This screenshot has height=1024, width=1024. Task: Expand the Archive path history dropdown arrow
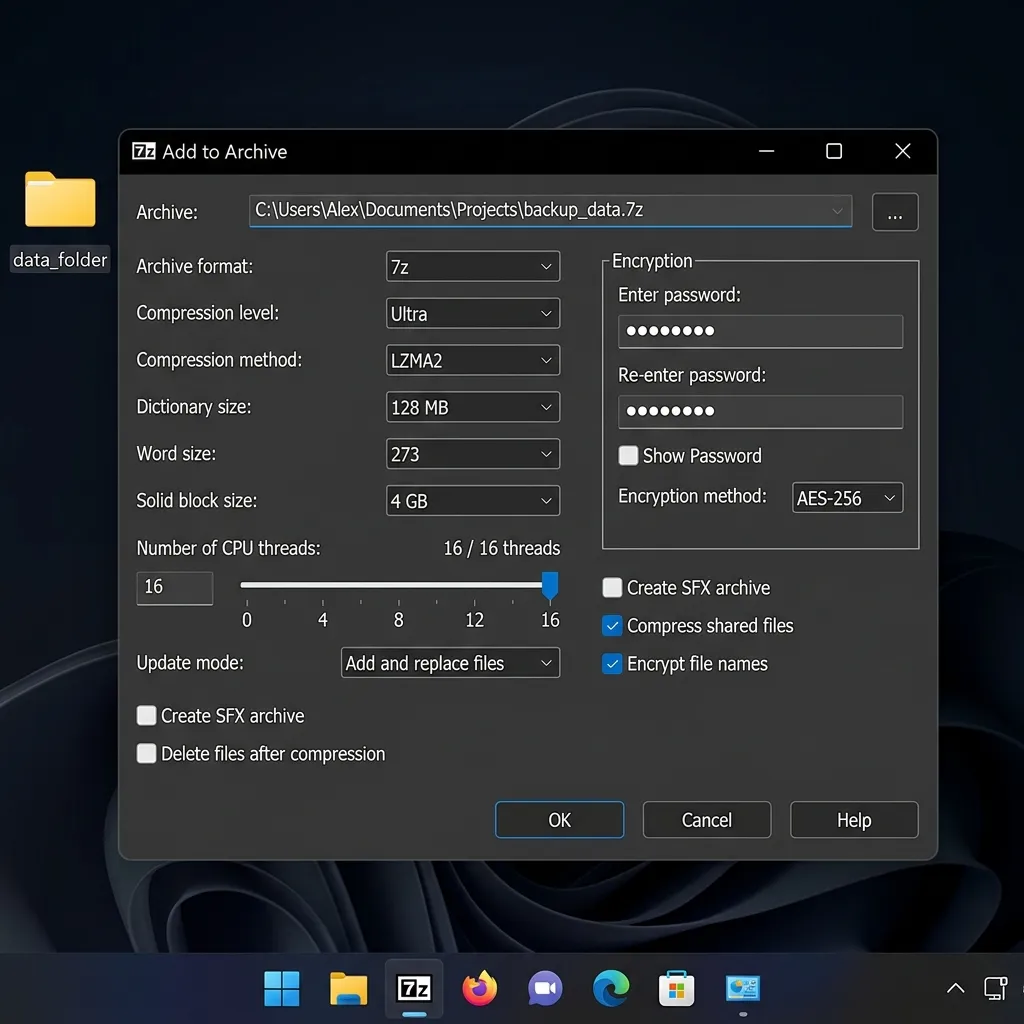pos(837,211)
